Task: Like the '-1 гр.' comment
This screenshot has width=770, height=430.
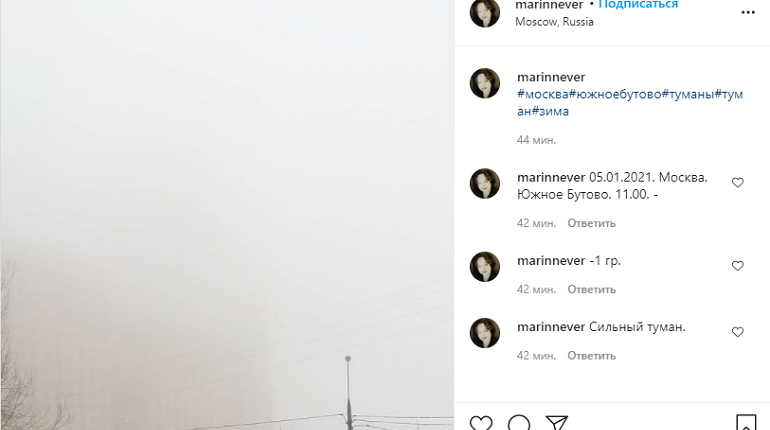Action: pyautogui.click(x=738, y=266)
